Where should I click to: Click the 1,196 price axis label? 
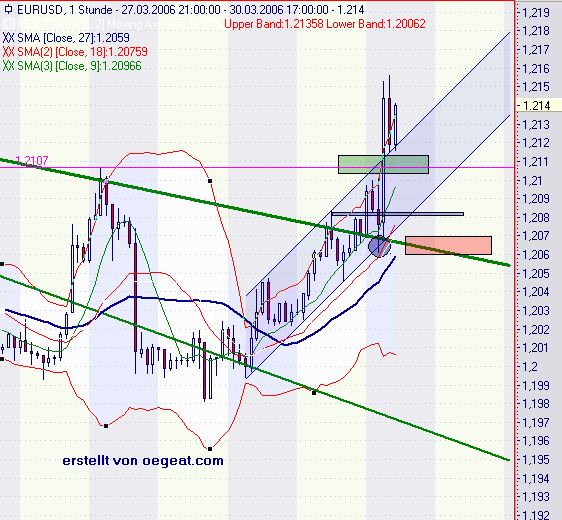pyautogui.click(x=536, y=441)
